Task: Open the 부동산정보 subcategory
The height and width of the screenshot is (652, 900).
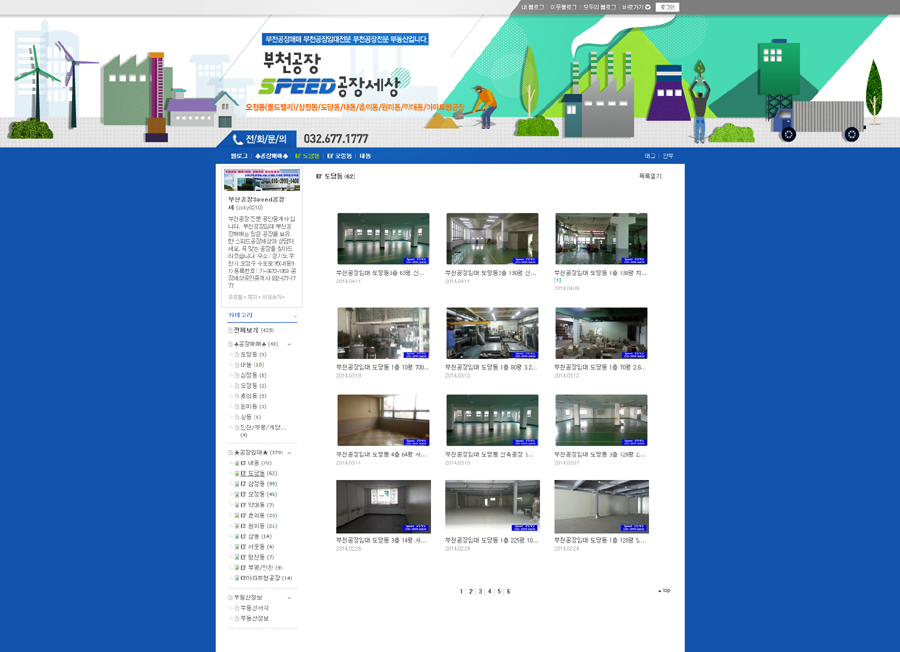Action: click(254, 618)
